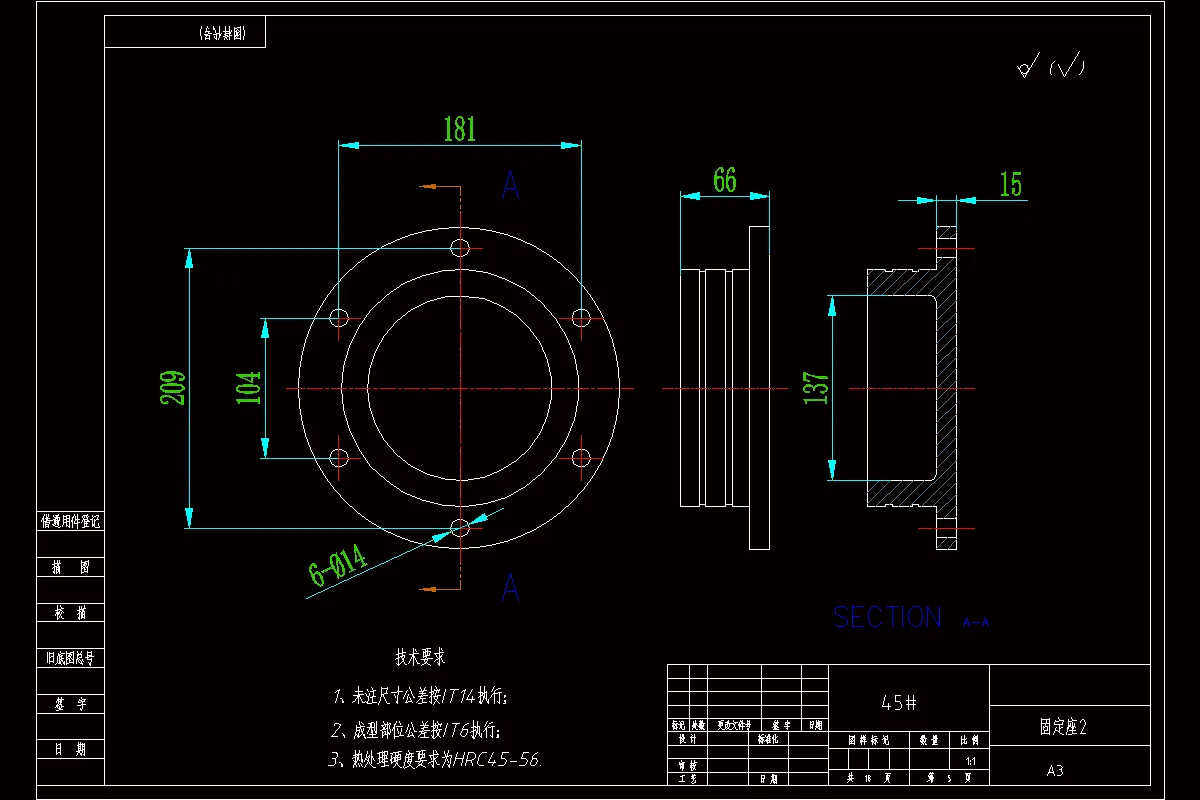
Task: Click the 181 horizontal dimension text
Action: tap(460, 130)
